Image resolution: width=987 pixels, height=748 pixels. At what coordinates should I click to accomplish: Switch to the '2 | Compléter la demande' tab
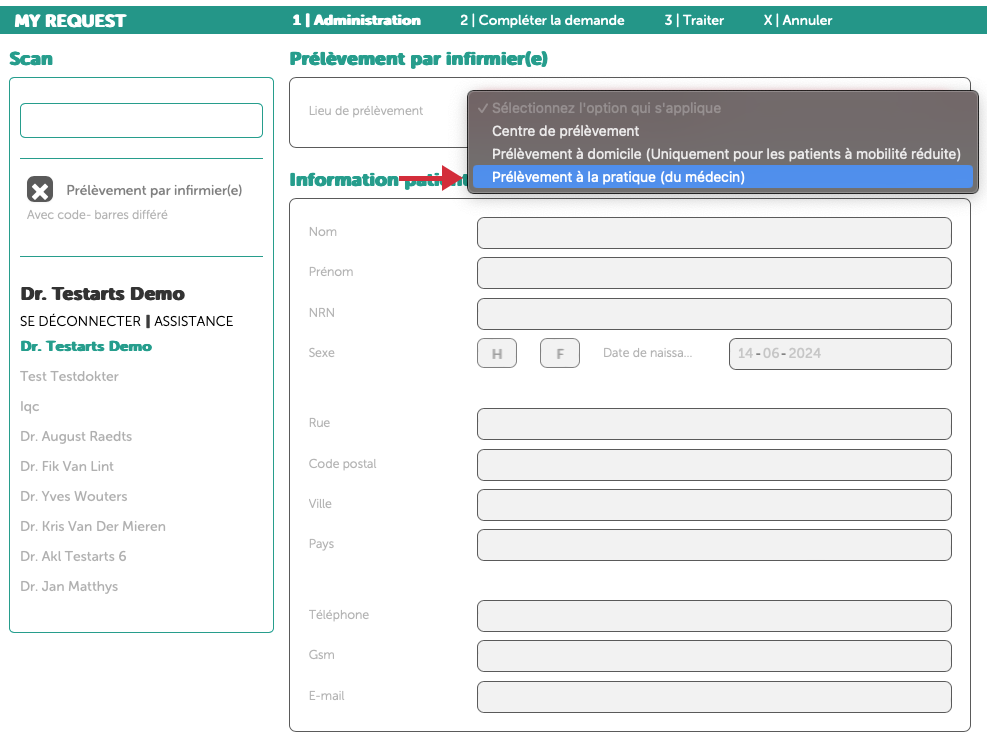(541, 19)
